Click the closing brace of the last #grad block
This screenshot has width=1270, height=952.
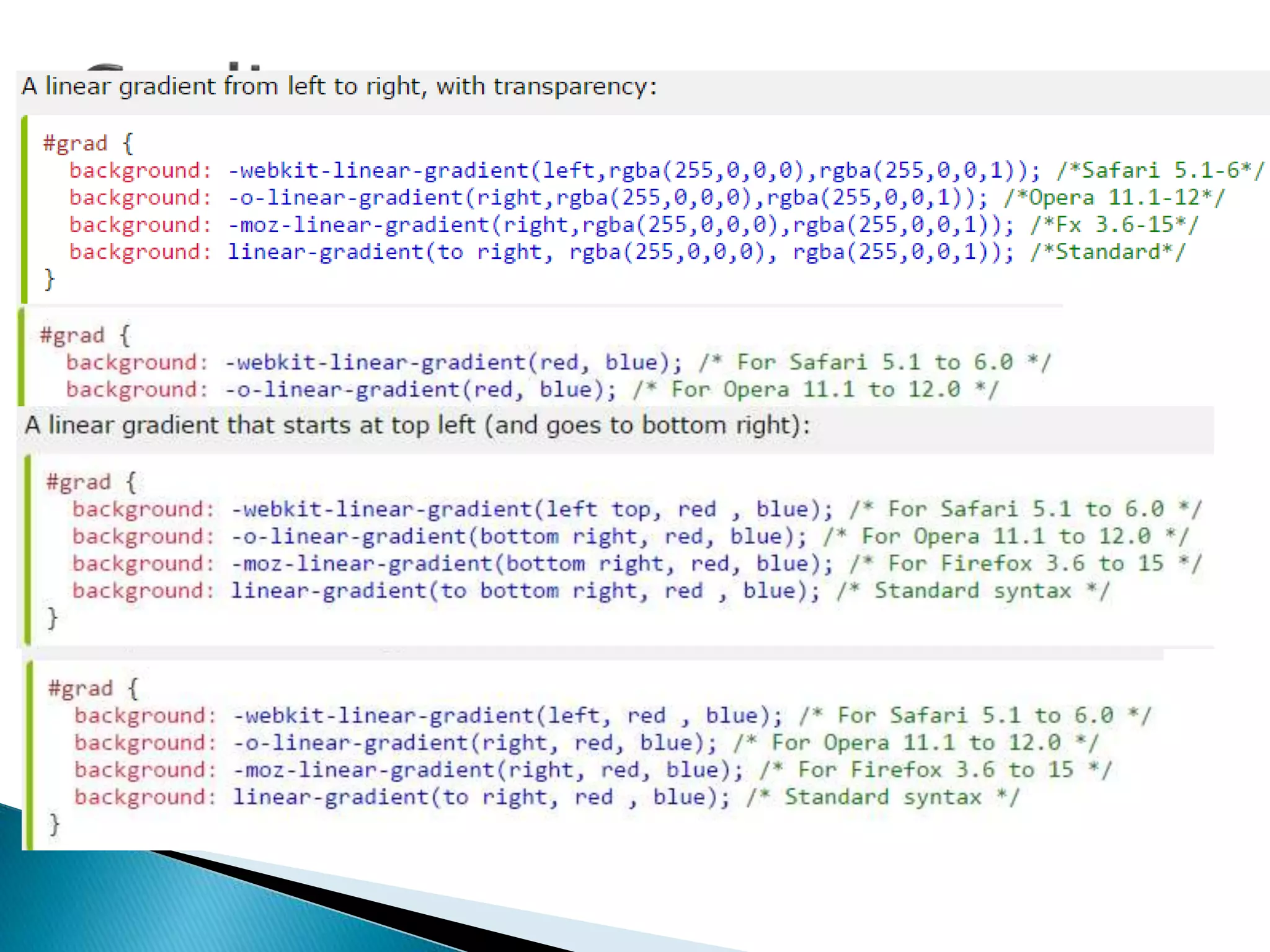55,824
